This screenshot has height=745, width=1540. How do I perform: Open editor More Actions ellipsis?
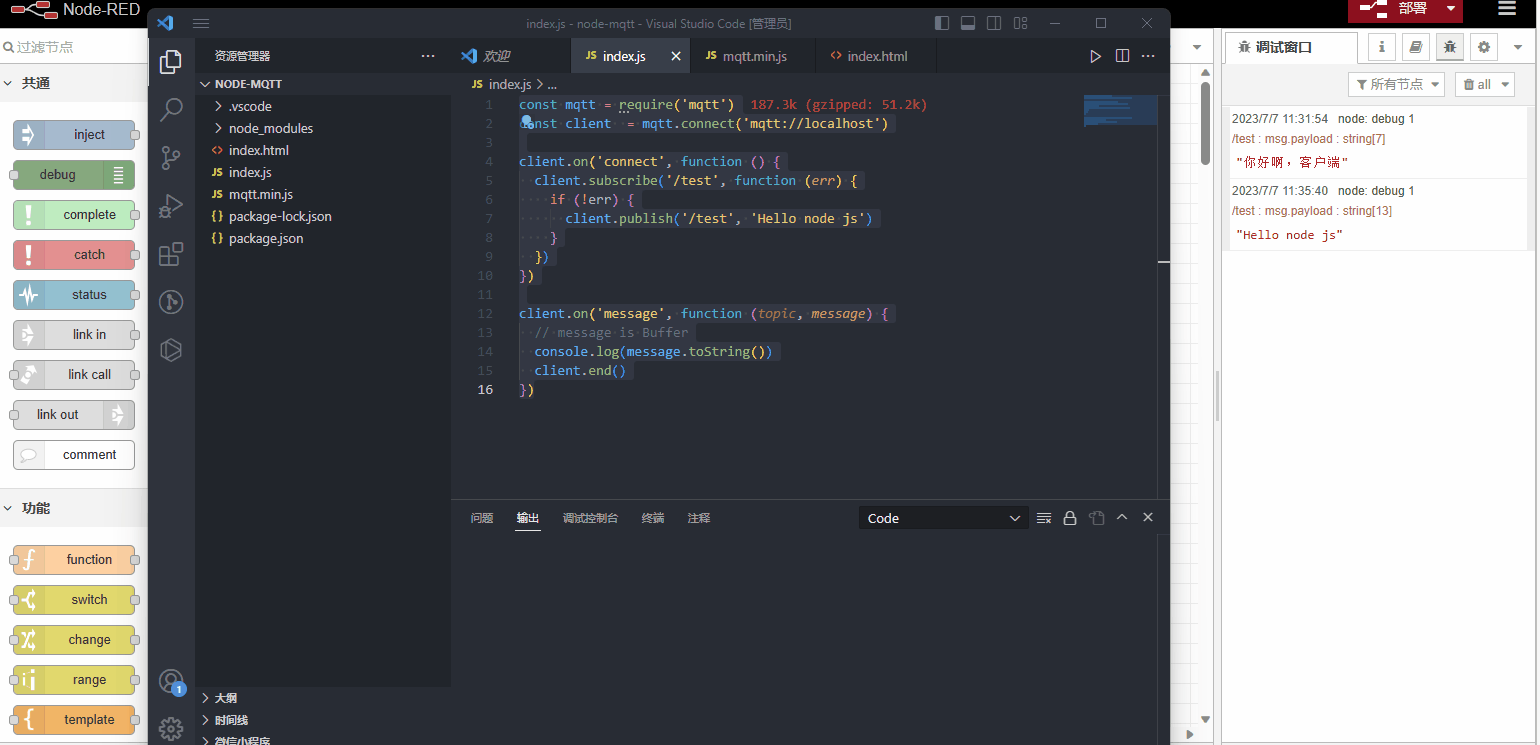[x=1148, y=56]
